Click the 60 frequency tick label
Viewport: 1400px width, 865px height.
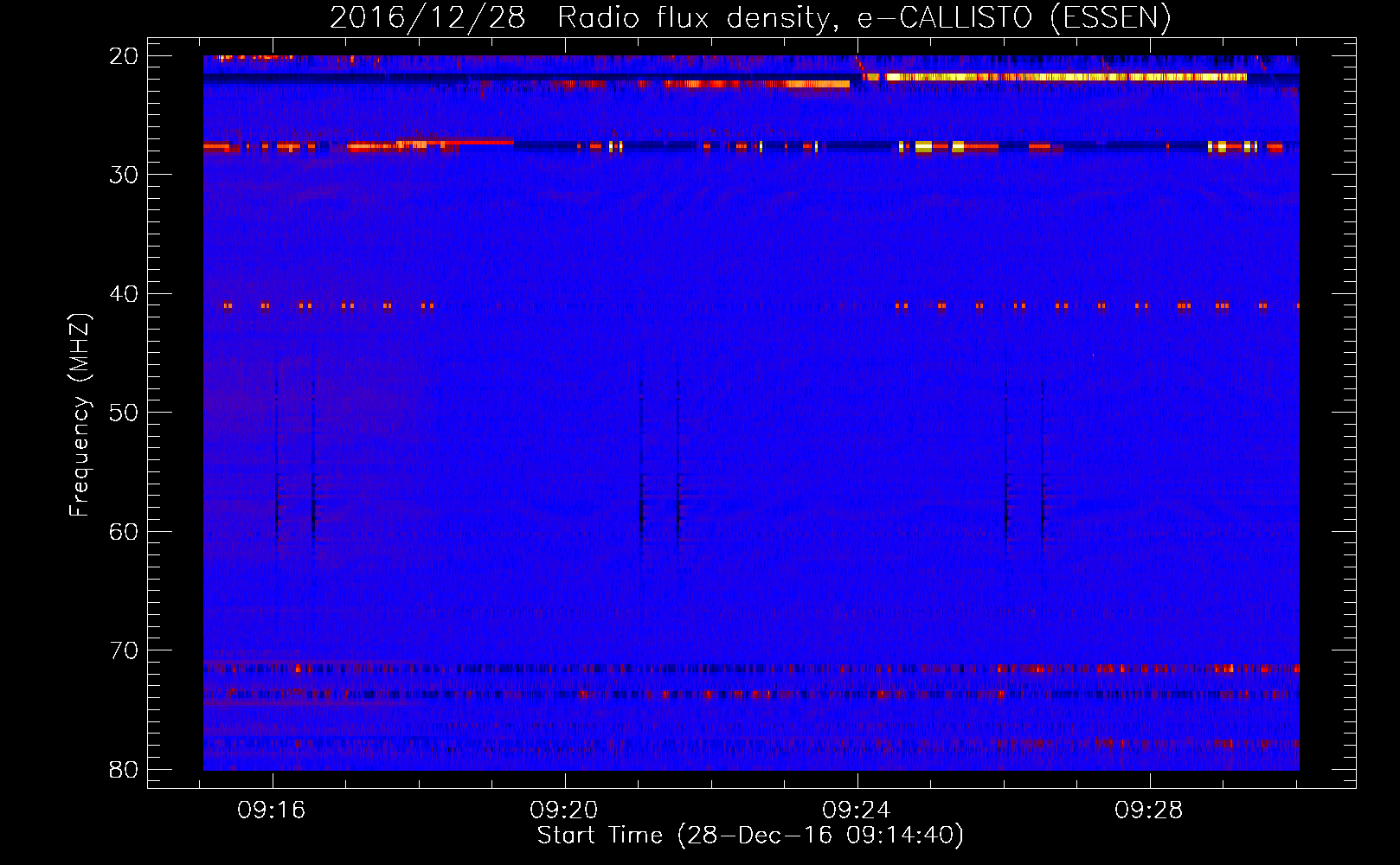pos(124,531)
